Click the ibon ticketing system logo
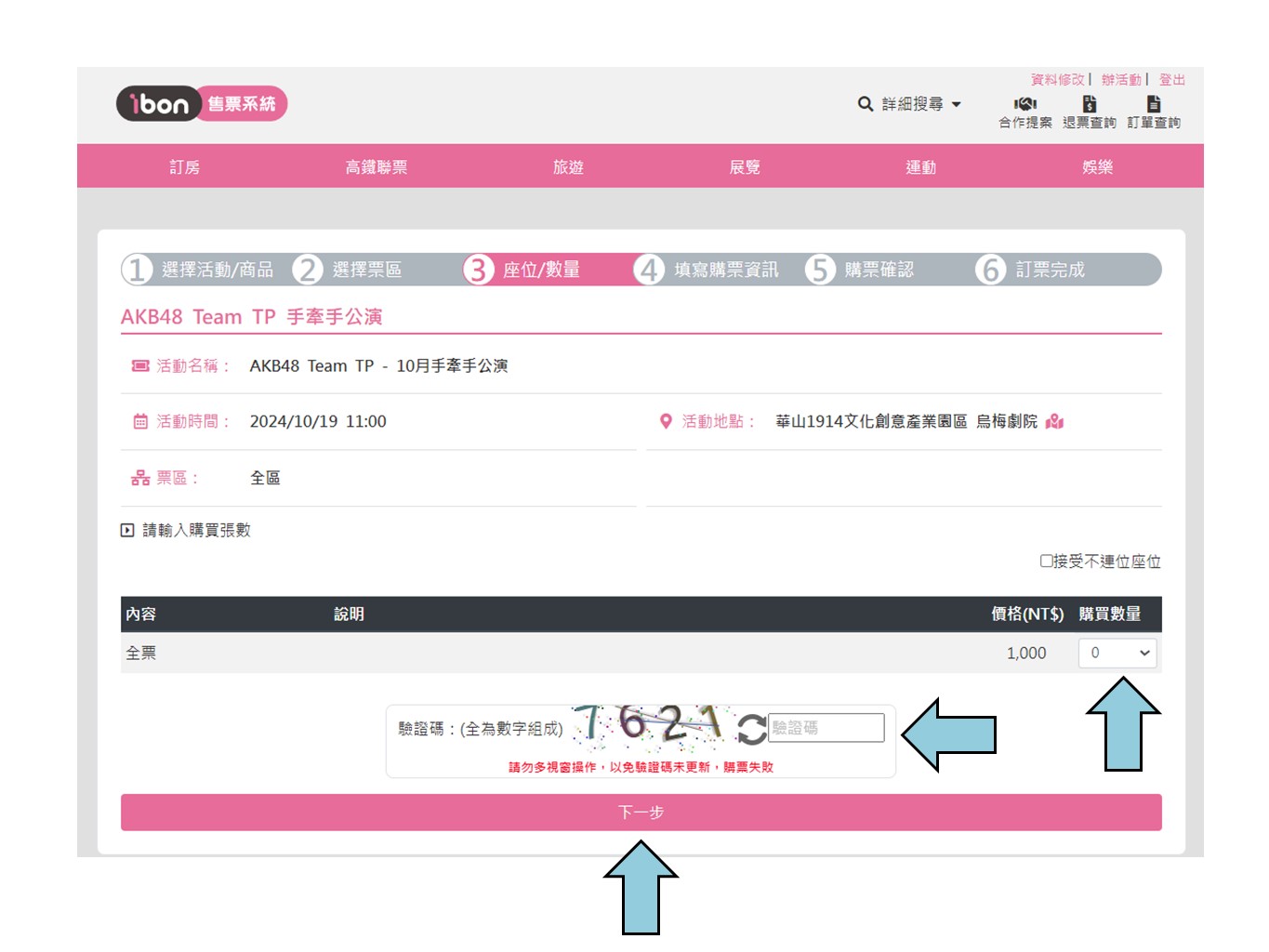The width and height of the screenshot is (1269, 952). click(201, 104)
